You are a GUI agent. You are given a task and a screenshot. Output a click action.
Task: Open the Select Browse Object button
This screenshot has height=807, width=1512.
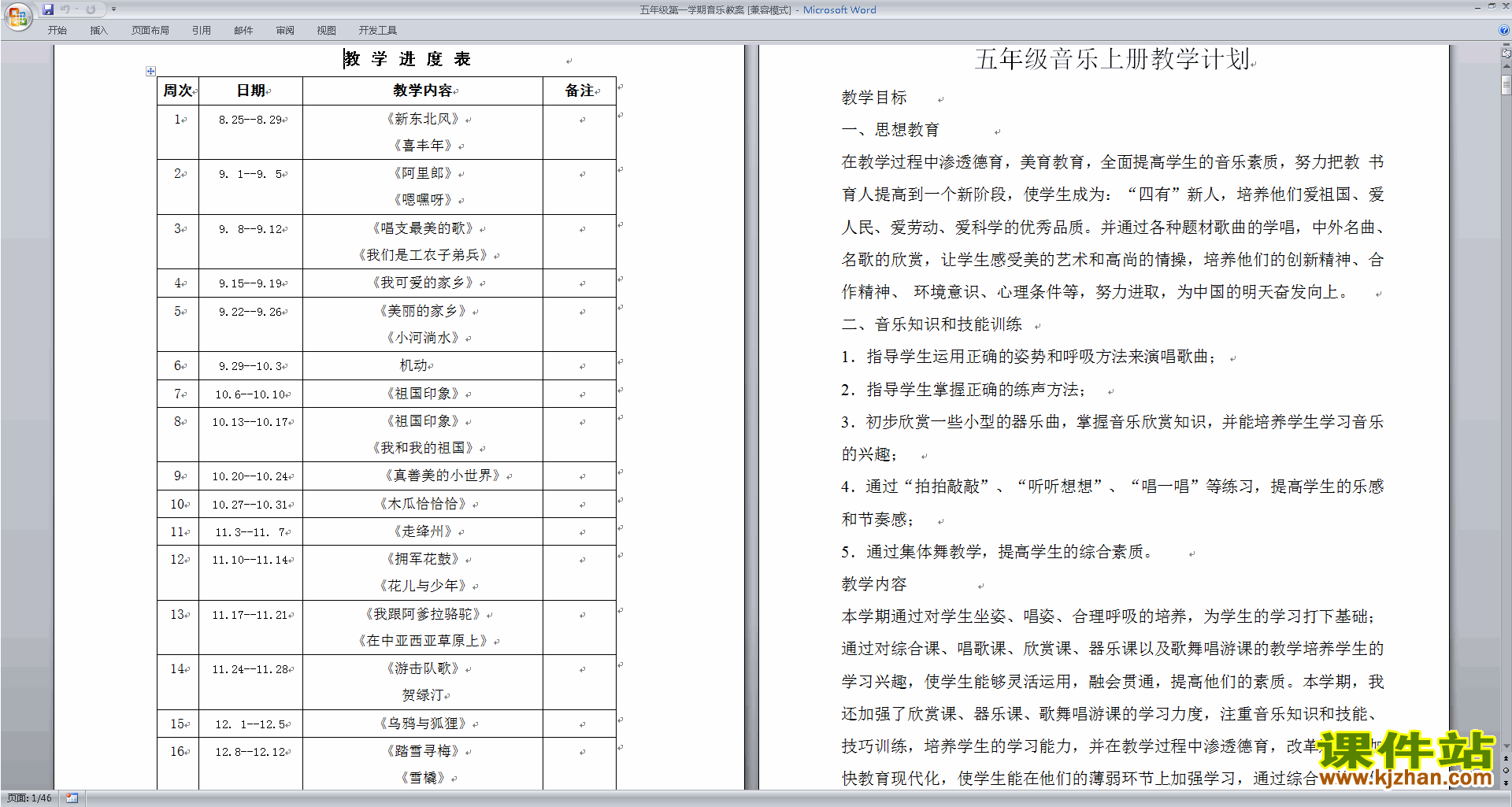coord(1506,771)
